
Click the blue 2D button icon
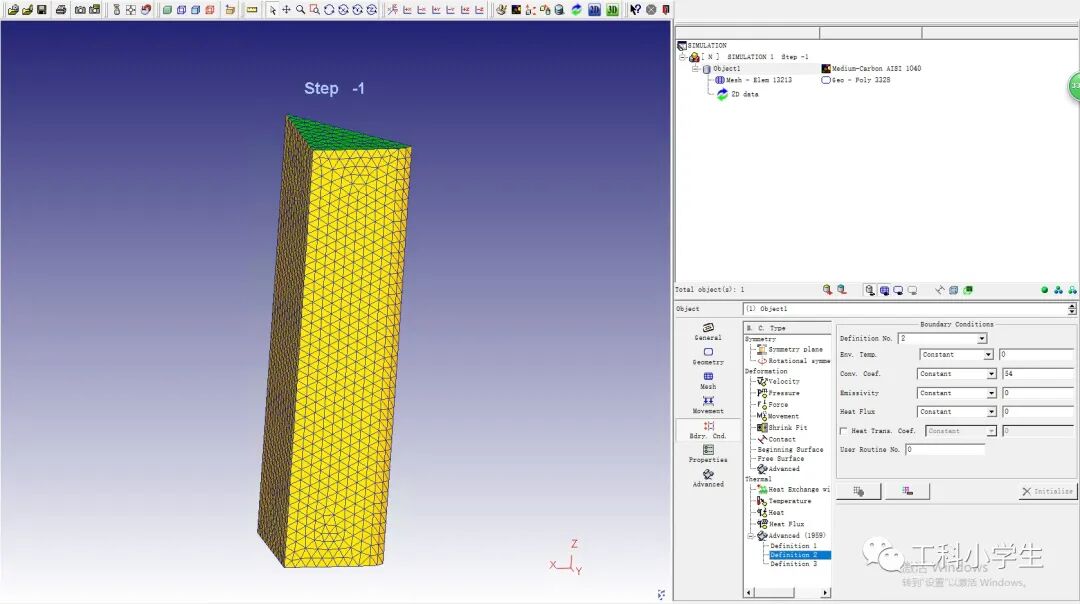[594, 10]
